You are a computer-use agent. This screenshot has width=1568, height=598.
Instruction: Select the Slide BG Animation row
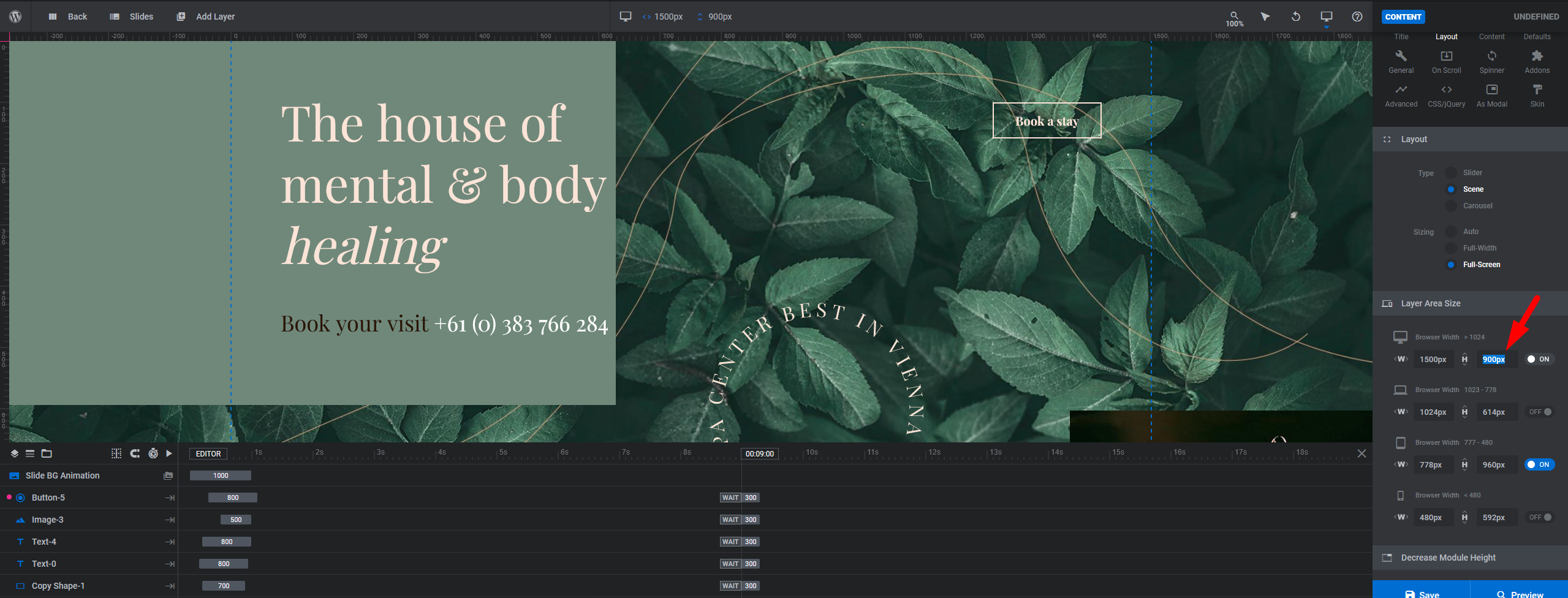point(89,475)
